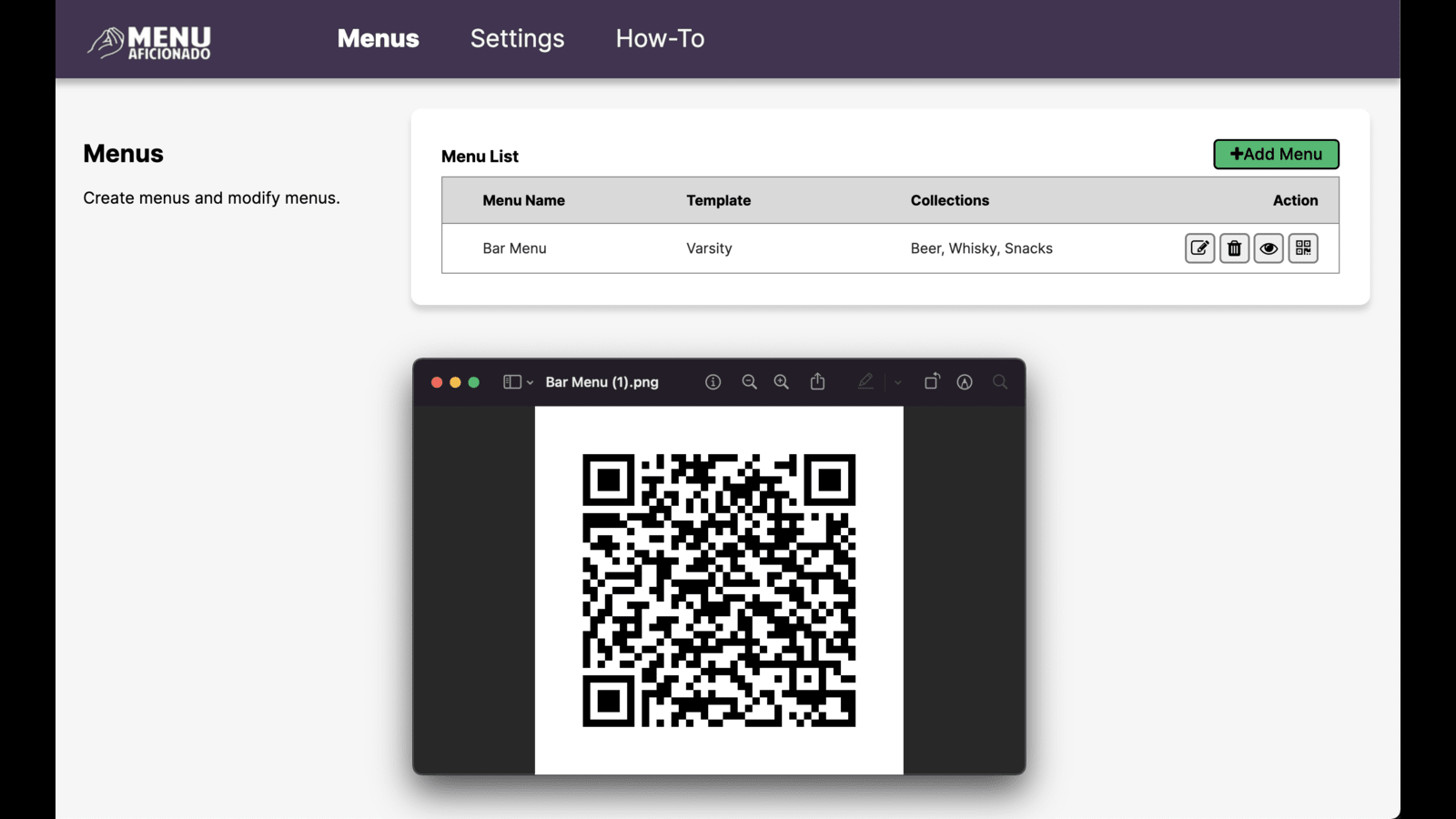This screenshot has height=819, width=1456.
Task: Open the Menus tab
Action: [x=378, y=38]
